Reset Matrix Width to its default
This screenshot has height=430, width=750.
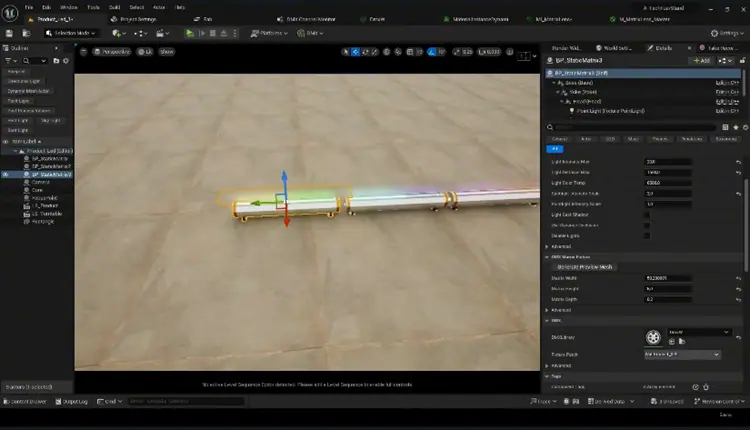click(x=739, y=278)
